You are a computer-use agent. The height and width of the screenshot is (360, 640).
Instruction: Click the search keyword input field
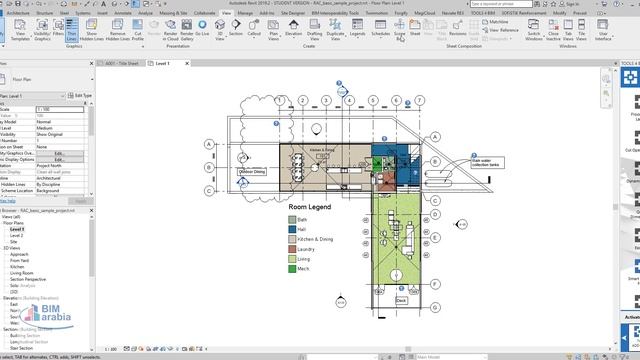[x=501, y=4]
